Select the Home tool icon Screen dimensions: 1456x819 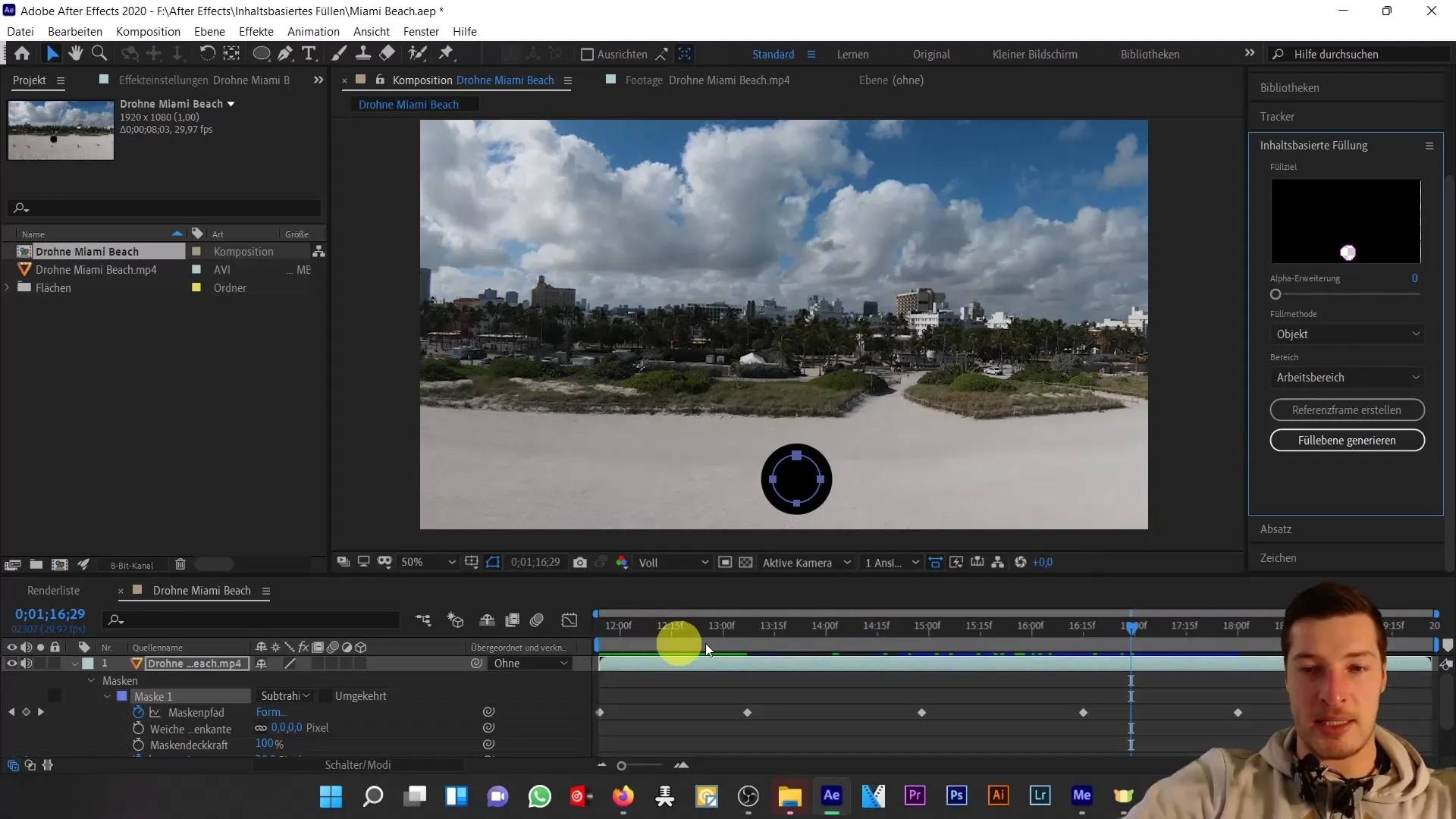tap(22, 54)
